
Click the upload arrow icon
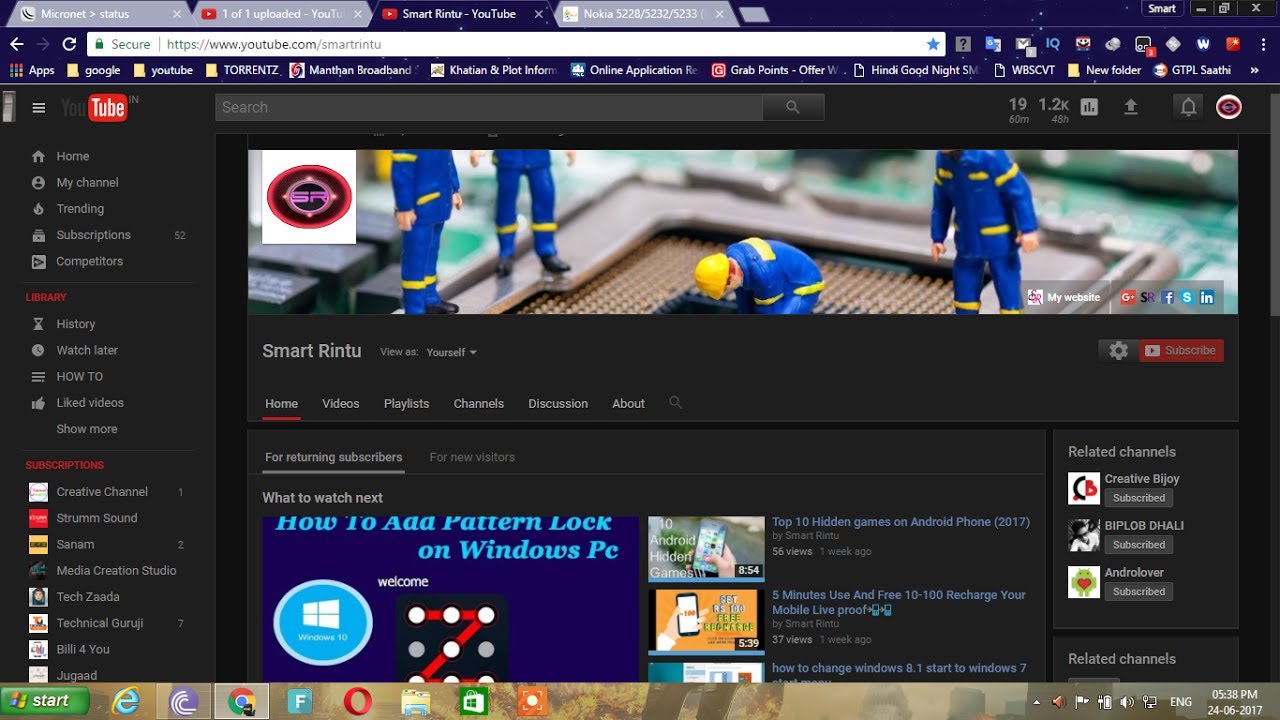tap(1131, 107)
